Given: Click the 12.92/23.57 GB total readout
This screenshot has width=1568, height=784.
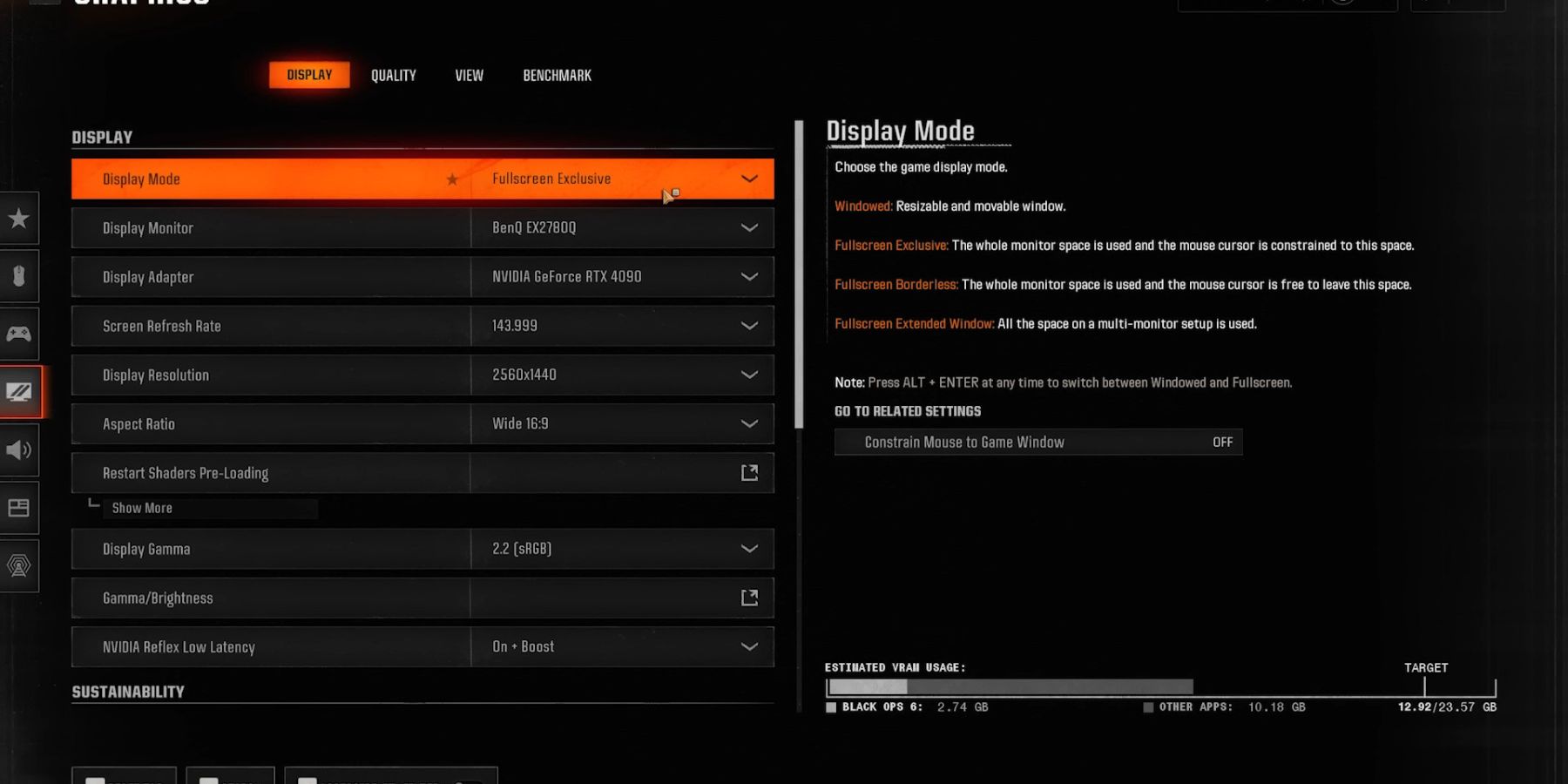Looking at the screenshot, I should pos(1447,707).
